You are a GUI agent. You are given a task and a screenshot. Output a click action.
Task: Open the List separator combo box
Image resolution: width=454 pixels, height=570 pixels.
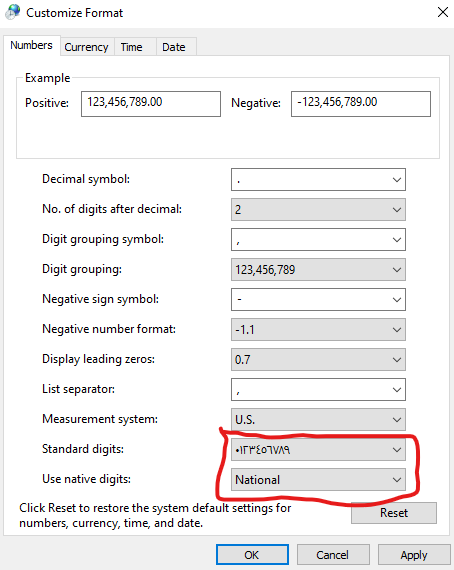pos(318,390)
